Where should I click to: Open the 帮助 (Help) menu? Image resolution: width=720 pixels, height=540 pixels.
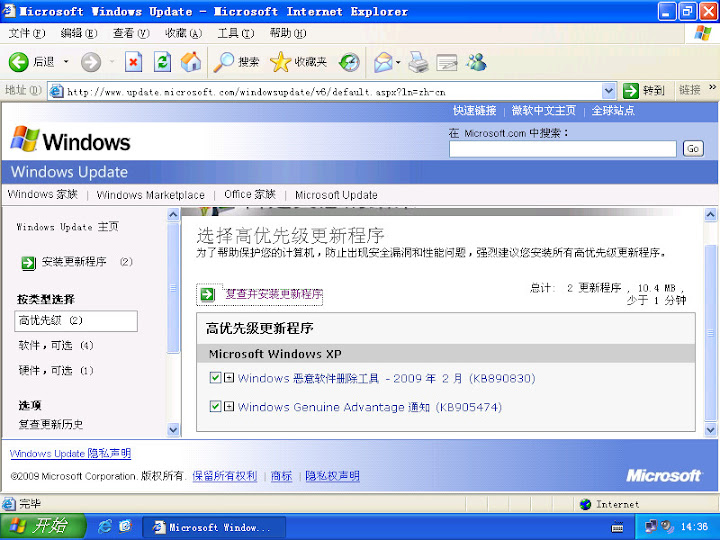point(288,33)
